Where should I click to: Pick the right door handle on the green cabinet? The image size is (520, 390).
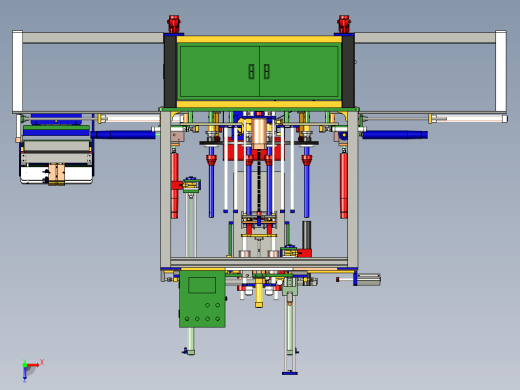coord(267,71)
